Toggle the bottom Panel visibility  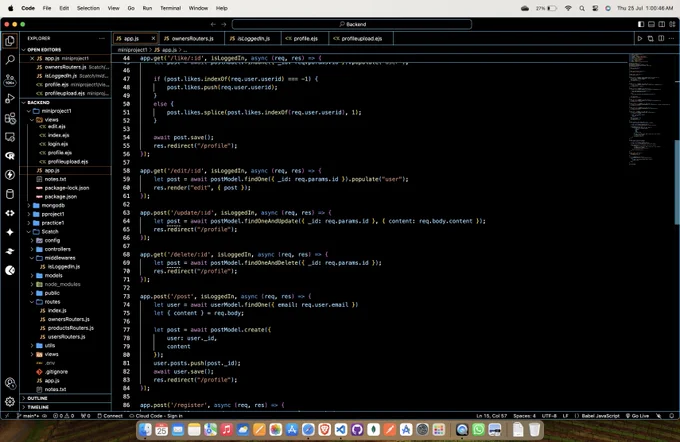(651, 24)
